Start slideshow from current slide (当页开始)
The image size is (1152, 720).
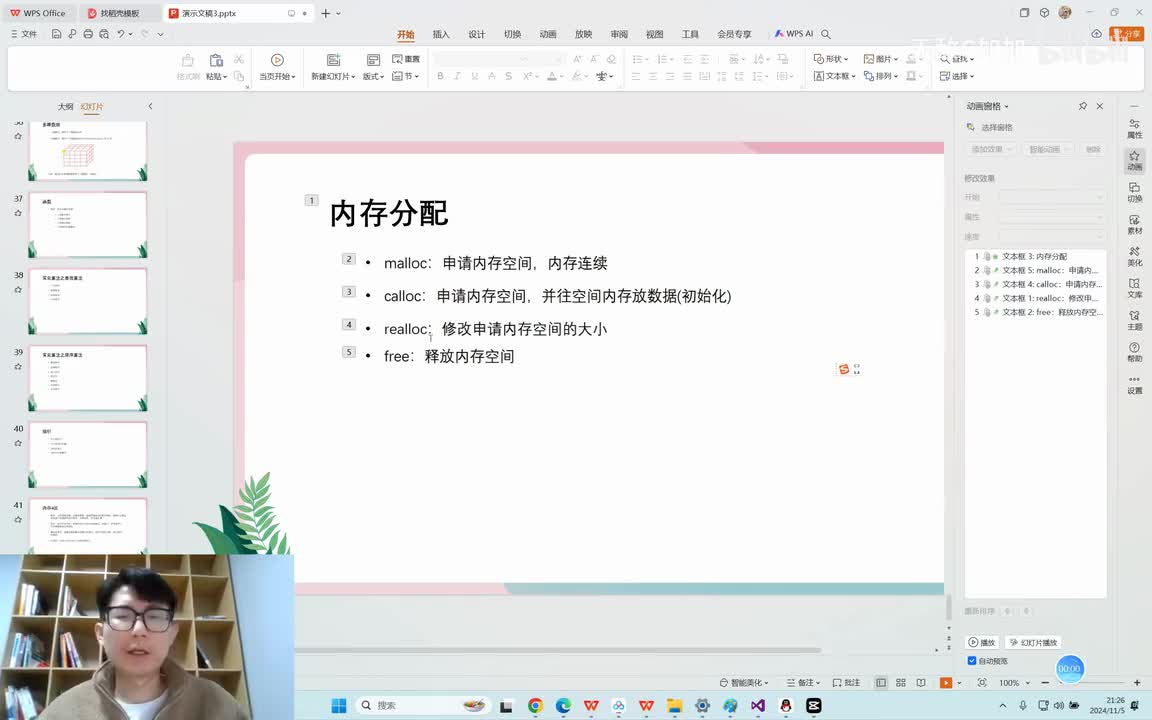pyautogui.click(x=277, y=67)
